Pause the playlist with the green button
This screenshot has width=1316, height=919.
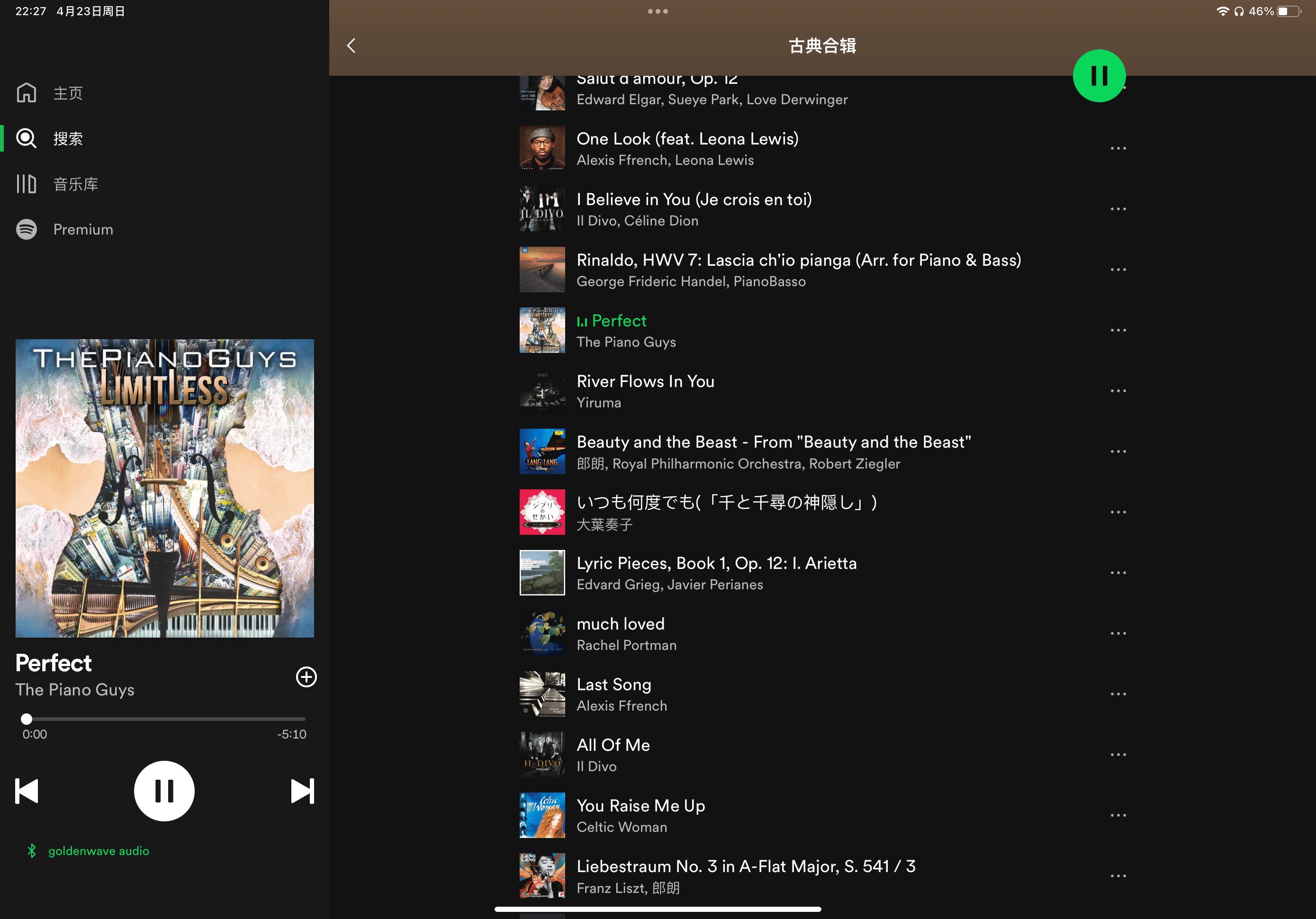tap(1099, 76)
